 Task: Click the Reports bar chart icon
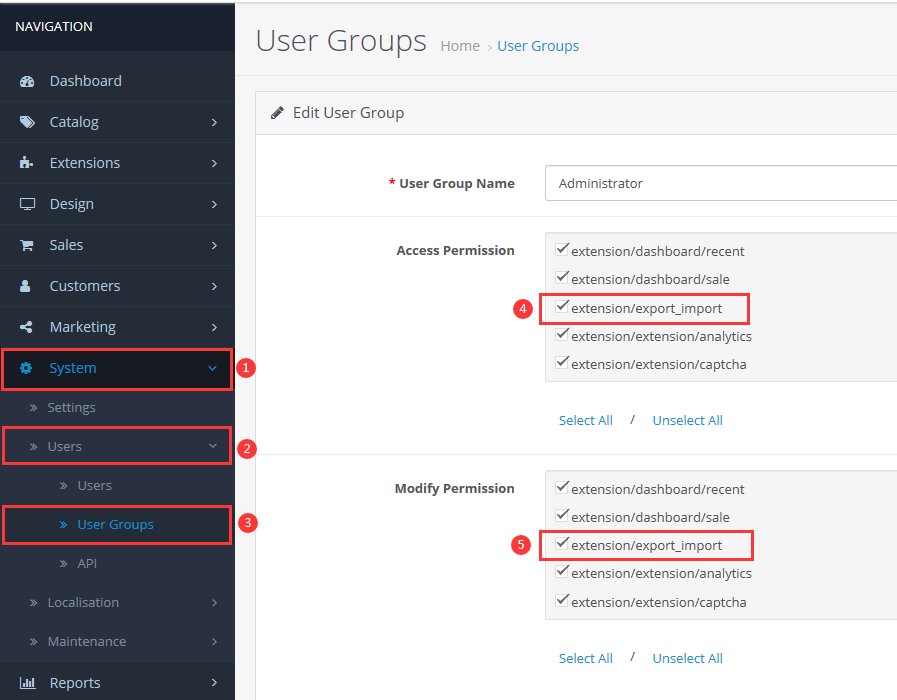point(27,683)
